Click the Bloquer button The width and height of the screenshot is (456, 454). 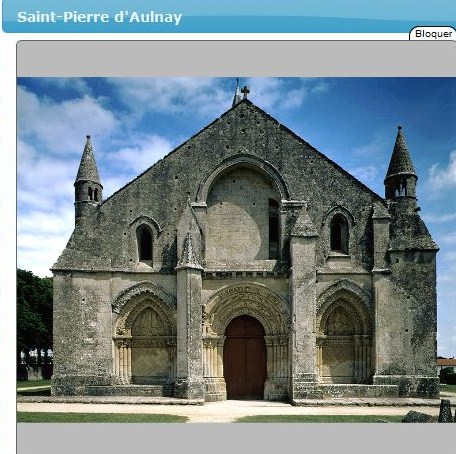coord(433,34)
